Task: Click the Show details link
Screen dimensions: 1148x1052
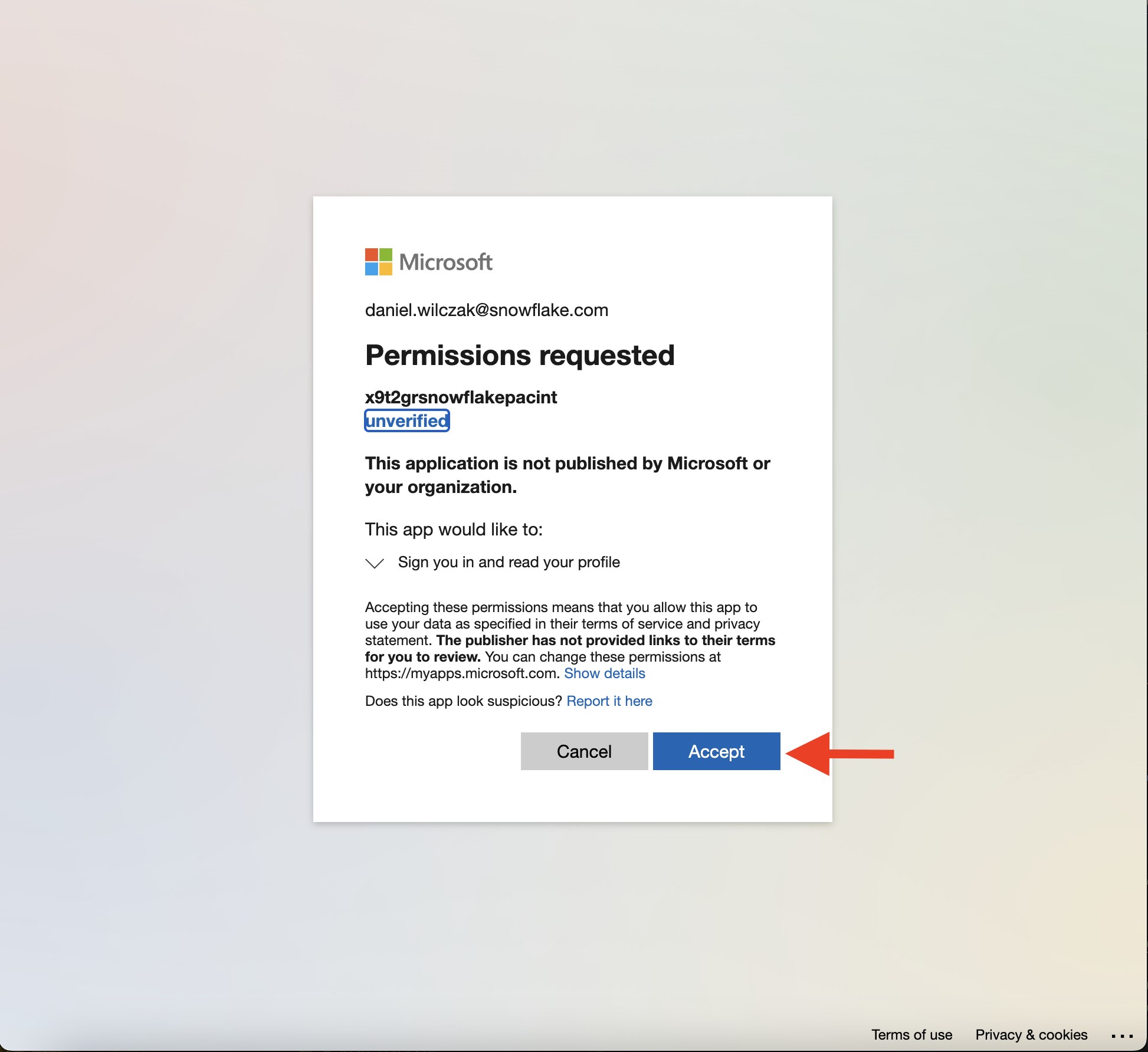Action: pyautogui.click(x=605, y=673)
